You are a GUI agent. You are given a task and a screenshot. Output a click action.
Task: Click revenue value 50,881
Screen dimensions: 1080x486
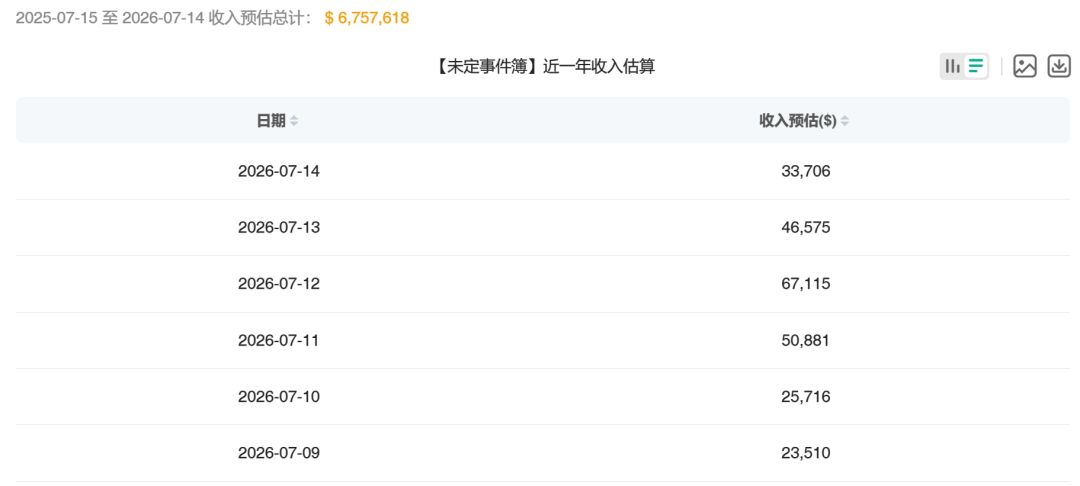(x=806, y=341)
